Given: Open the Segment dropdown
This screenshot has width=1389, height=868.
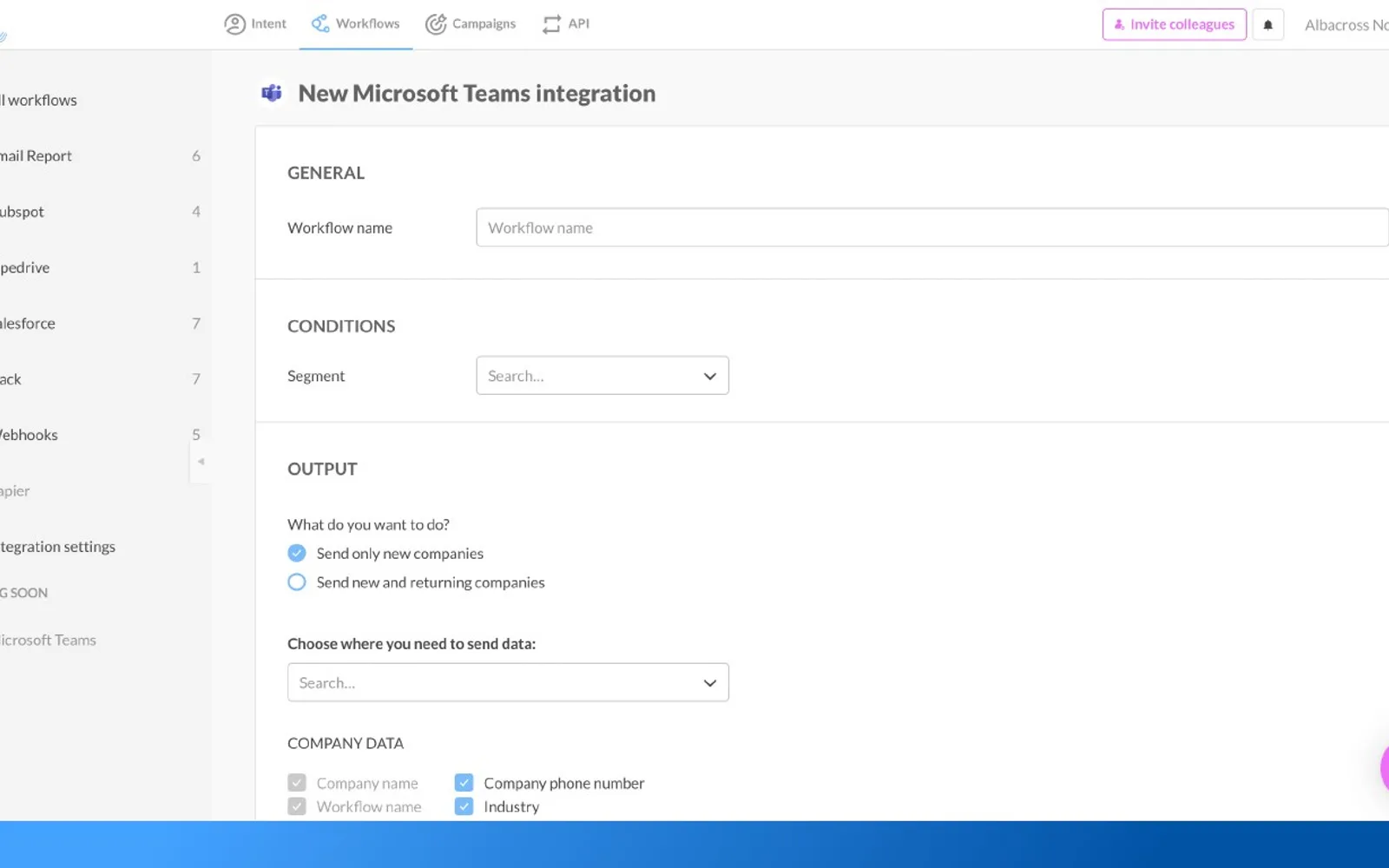Looking at the screenshot, I should pos(602,376).
